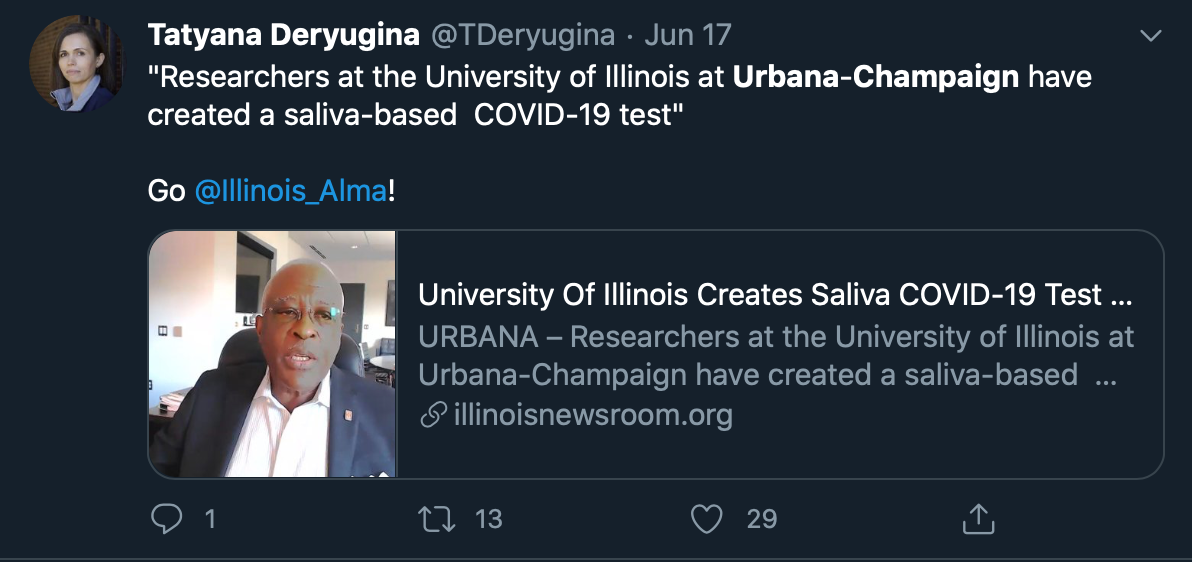Click the quoted tweet text about saliva-based test

tap(620, 96)
